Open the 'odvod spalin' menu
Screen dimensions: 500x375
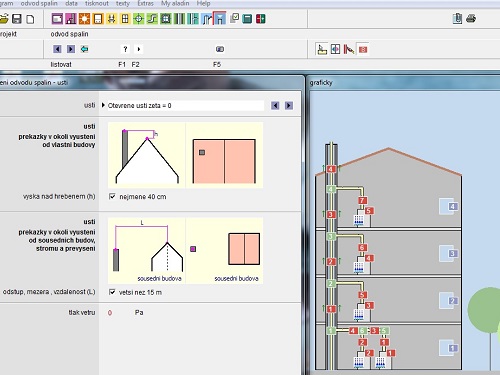click(x=39, y=3)
